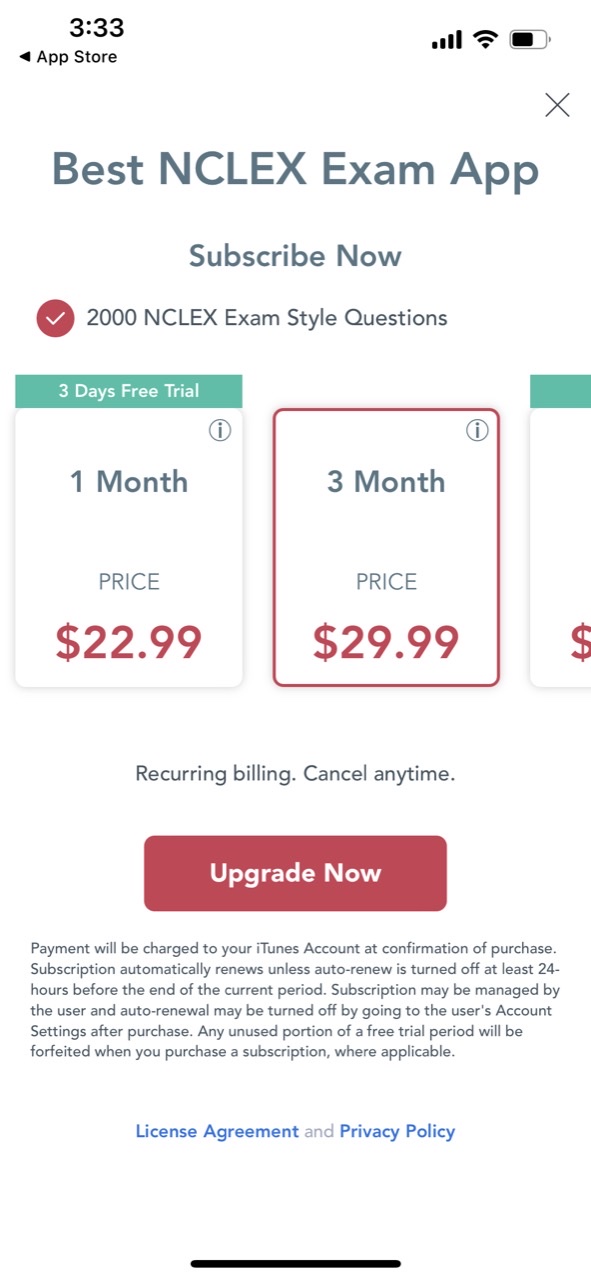Viewport: 591px width, 1280px height.
Task: Open the Privacy Policy link
Action: pos(397,1131)
